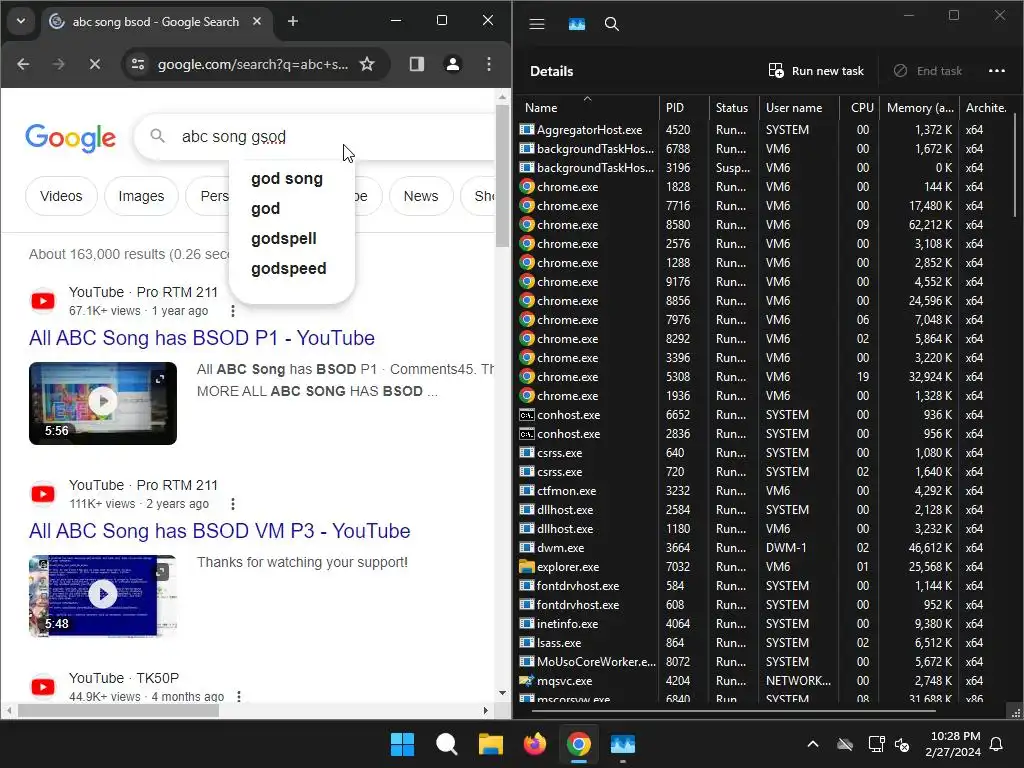1024x768 pixels.
Task: Open 'All ABC Song has BSOD VM P3' link
Action: (219, 531)
